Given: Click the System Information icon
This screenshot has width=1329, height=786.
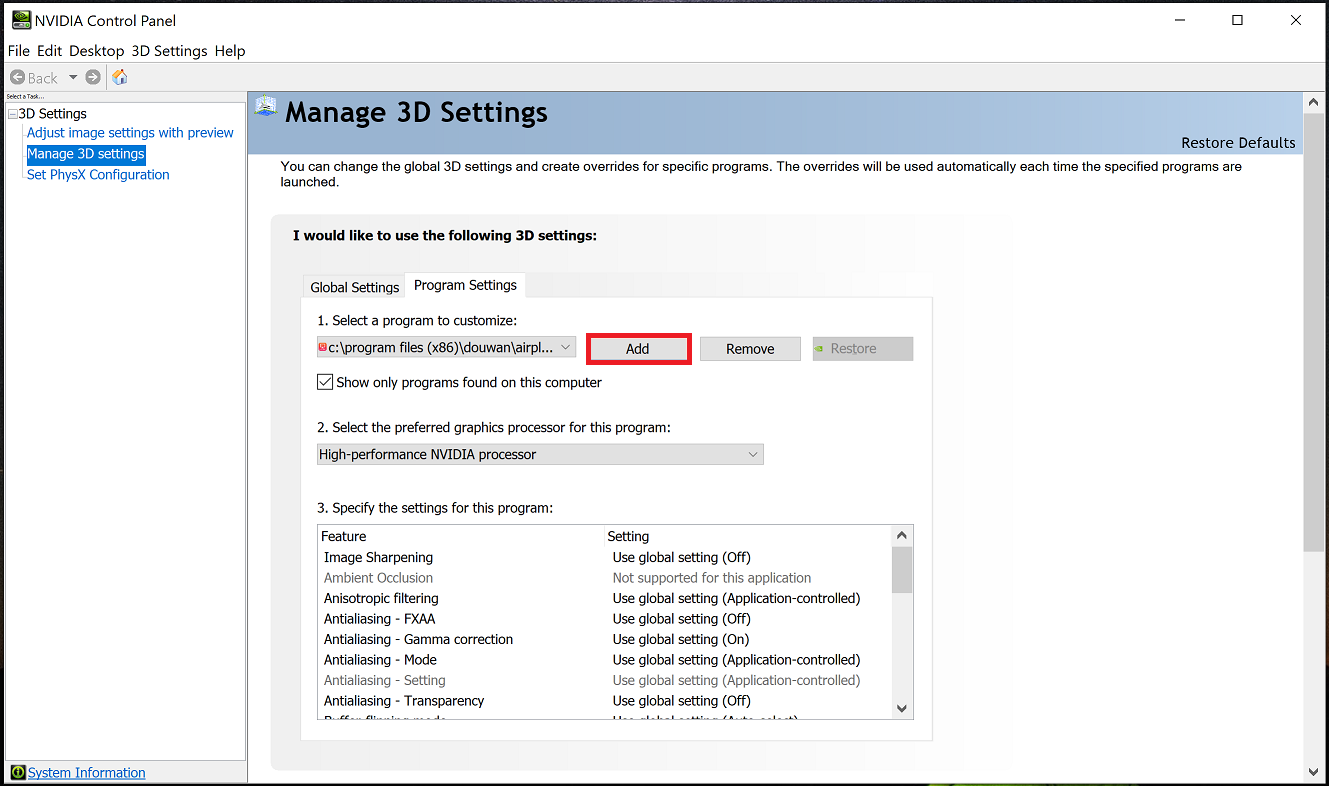Looking at the screenshot, I should click(18, 772).
